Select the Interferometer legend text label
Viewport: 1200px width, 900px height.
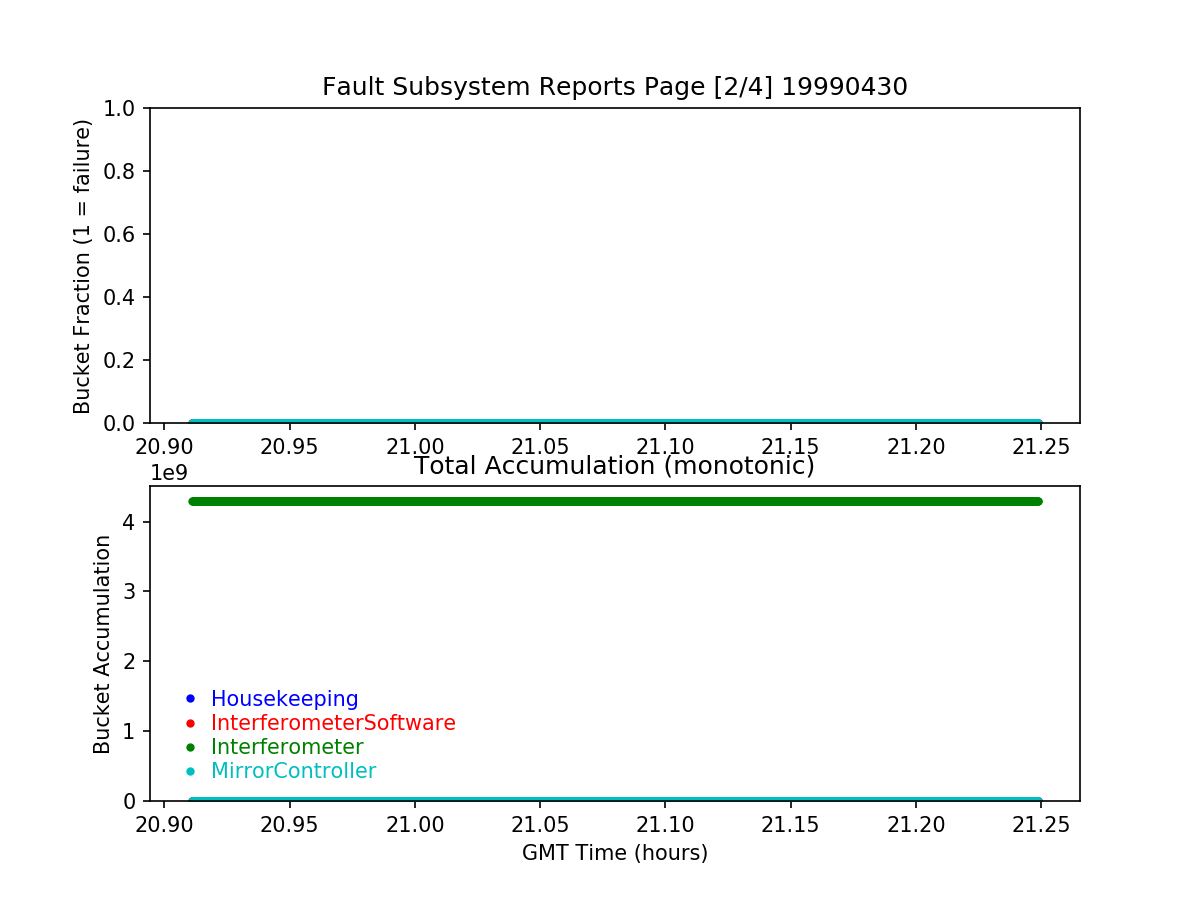click(287, 747)
